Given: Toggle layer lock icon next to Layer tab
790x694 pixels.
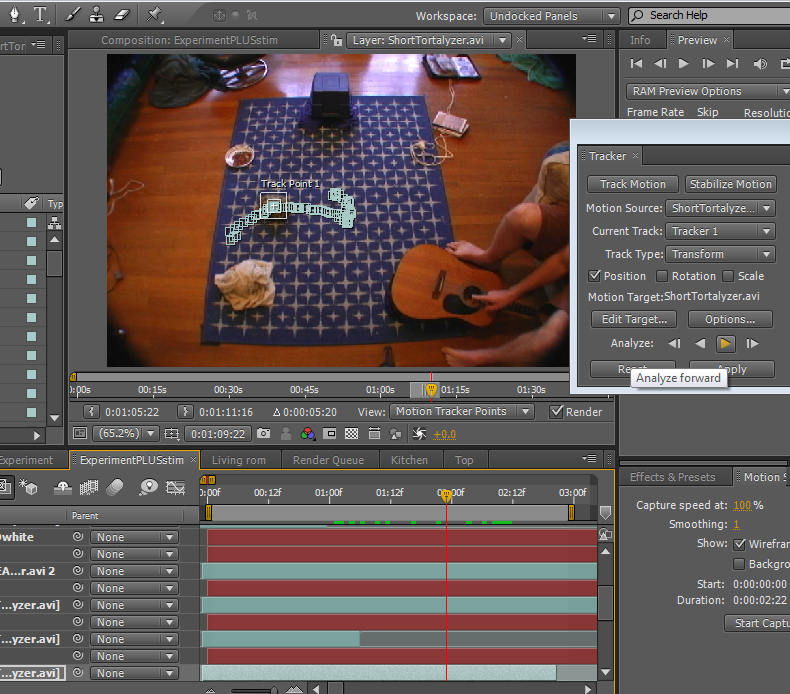Looking at the screenshot, I should tap(337, 40).
